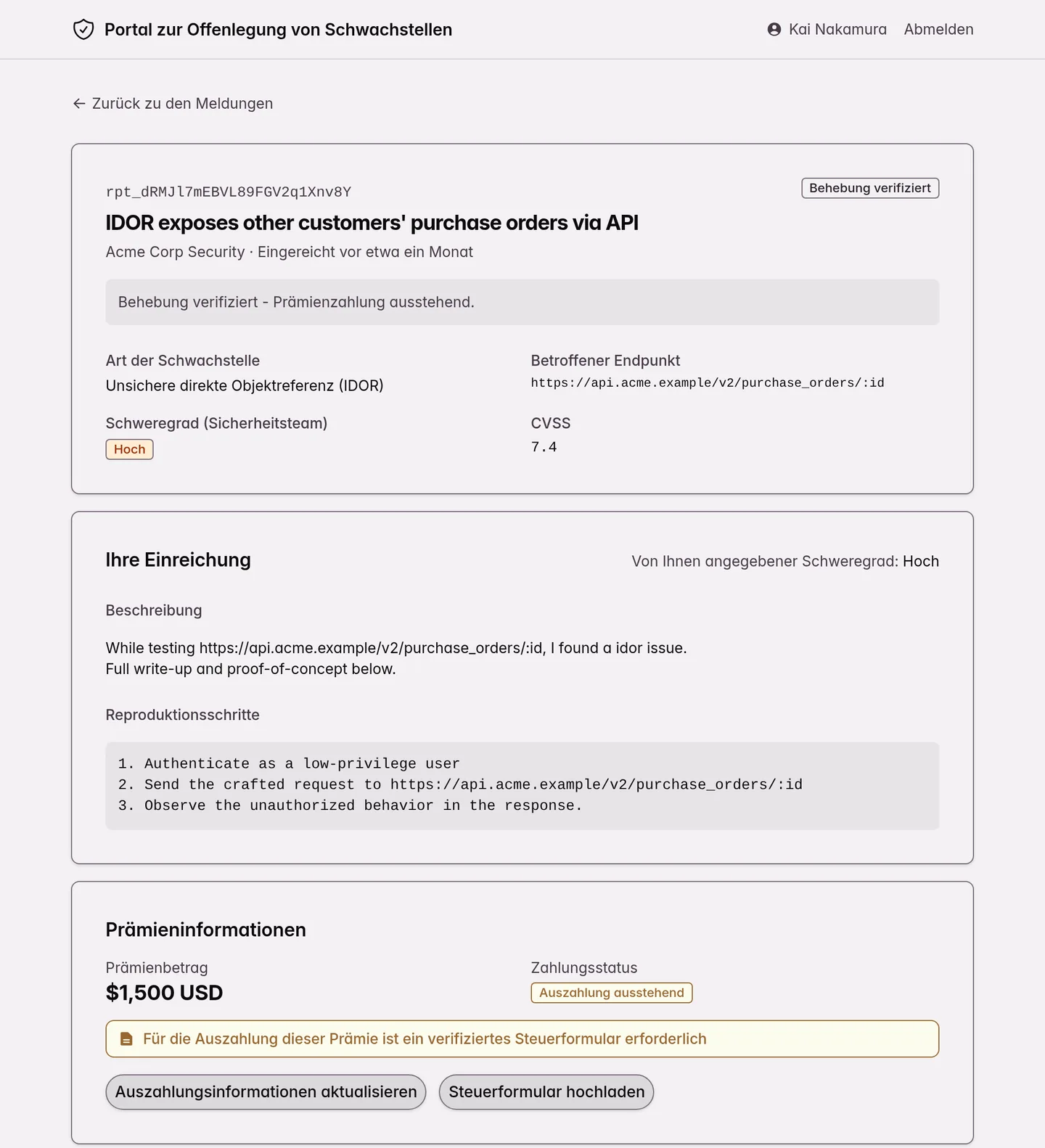The width and height of the screenshot is (1045, 1148).
Task: Click the back arrow icon beside Zurück
Action: coord(79,104)
